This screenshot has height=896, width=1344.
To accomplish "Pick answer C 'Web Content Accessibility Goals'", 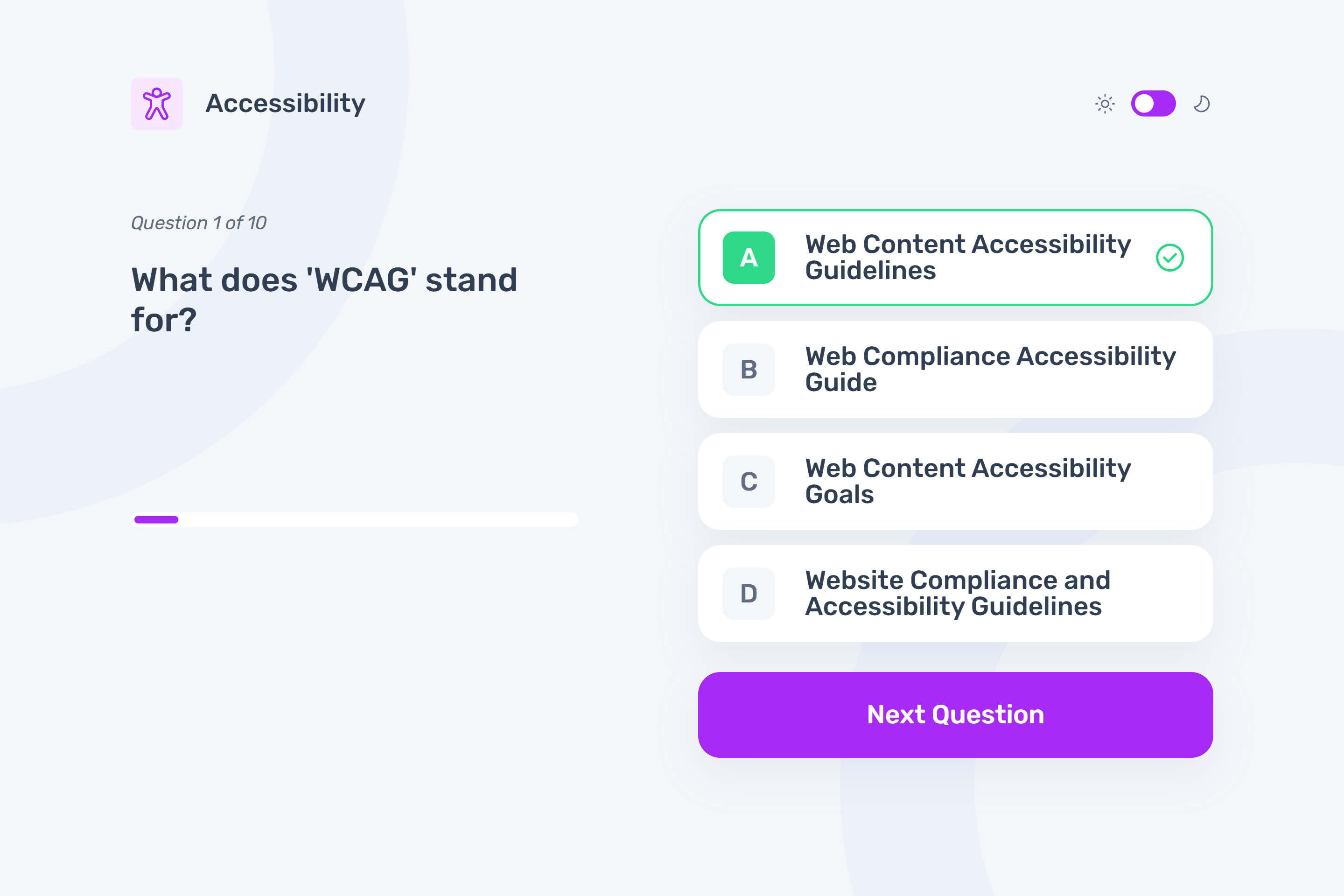I will (955, 482).
